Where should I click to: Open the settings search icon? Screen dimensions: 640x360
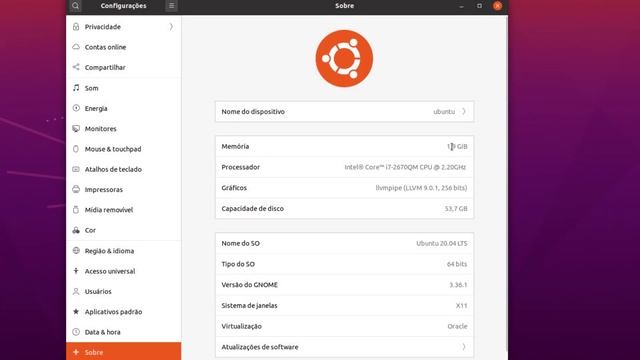76,6
